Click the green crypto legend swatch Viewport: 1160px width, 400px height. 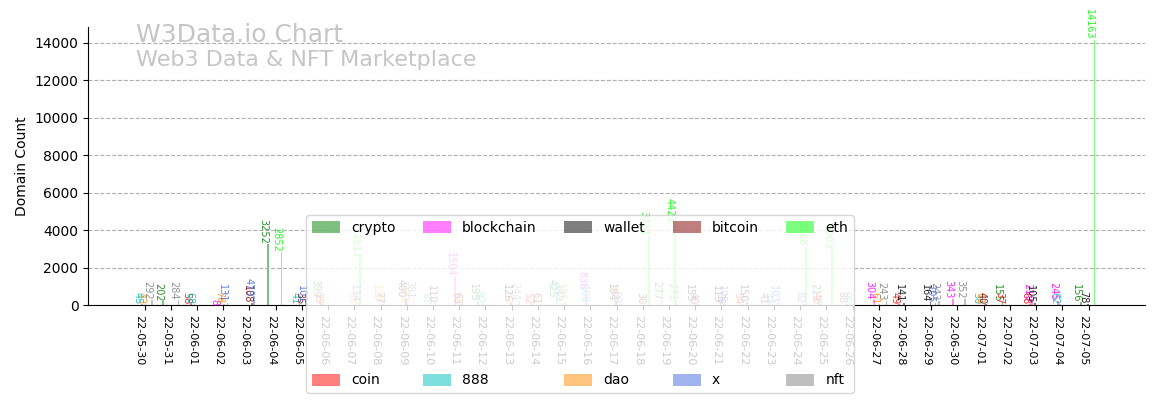pyautogui.click(x=326, y=228)
